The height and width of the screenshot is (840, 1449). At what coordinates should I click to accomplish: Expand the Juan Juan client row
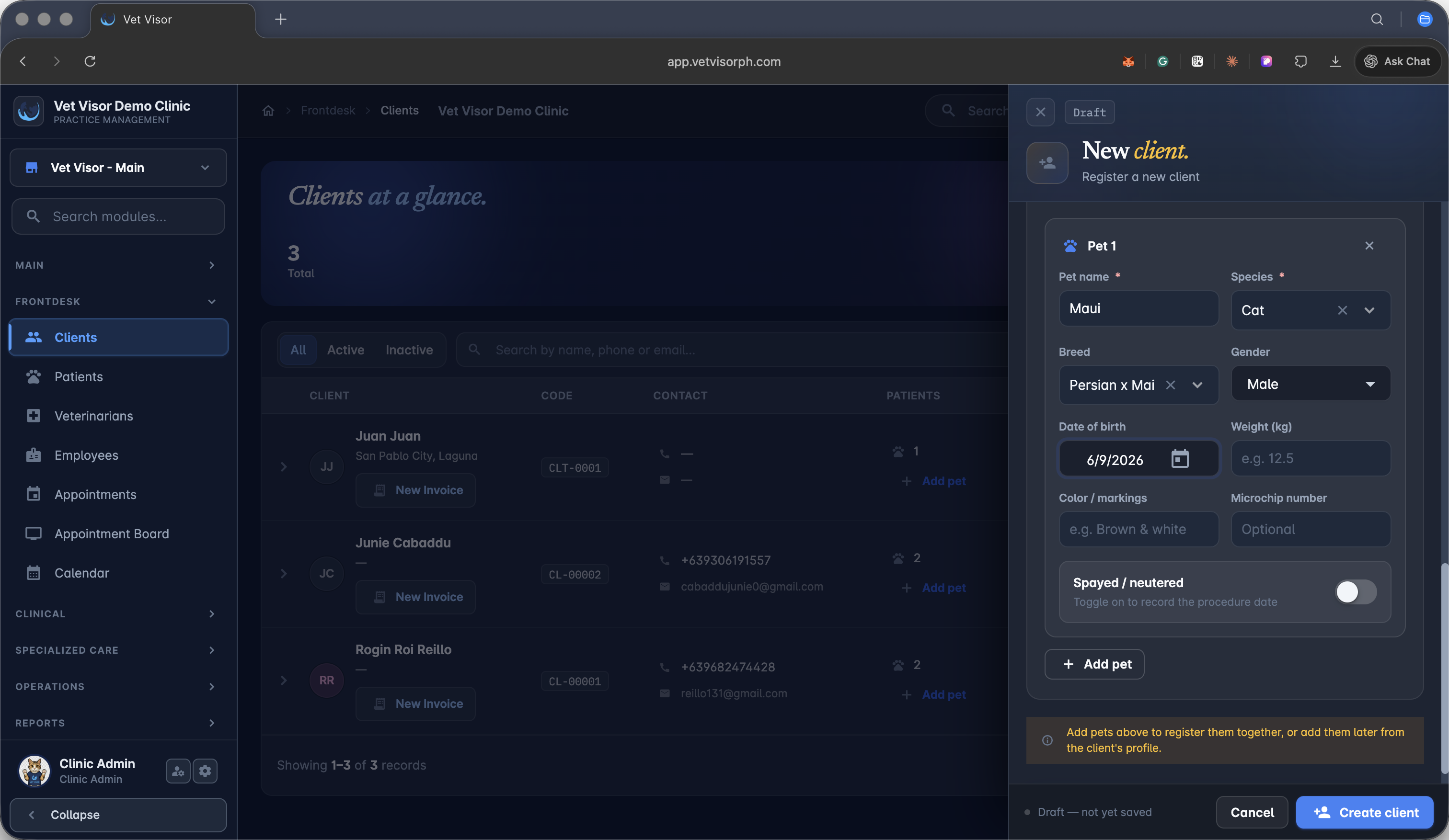pos(284,467)
